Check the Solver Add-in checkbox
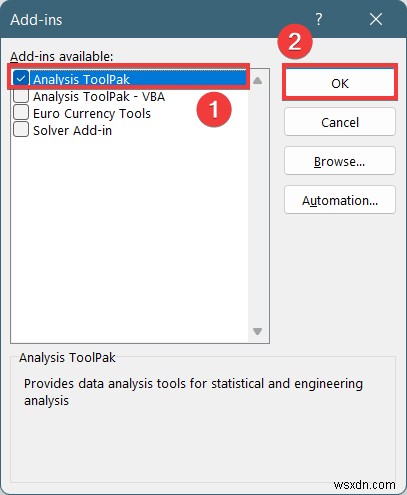Viewport: 407px width, 495px height. coord(21,130)
